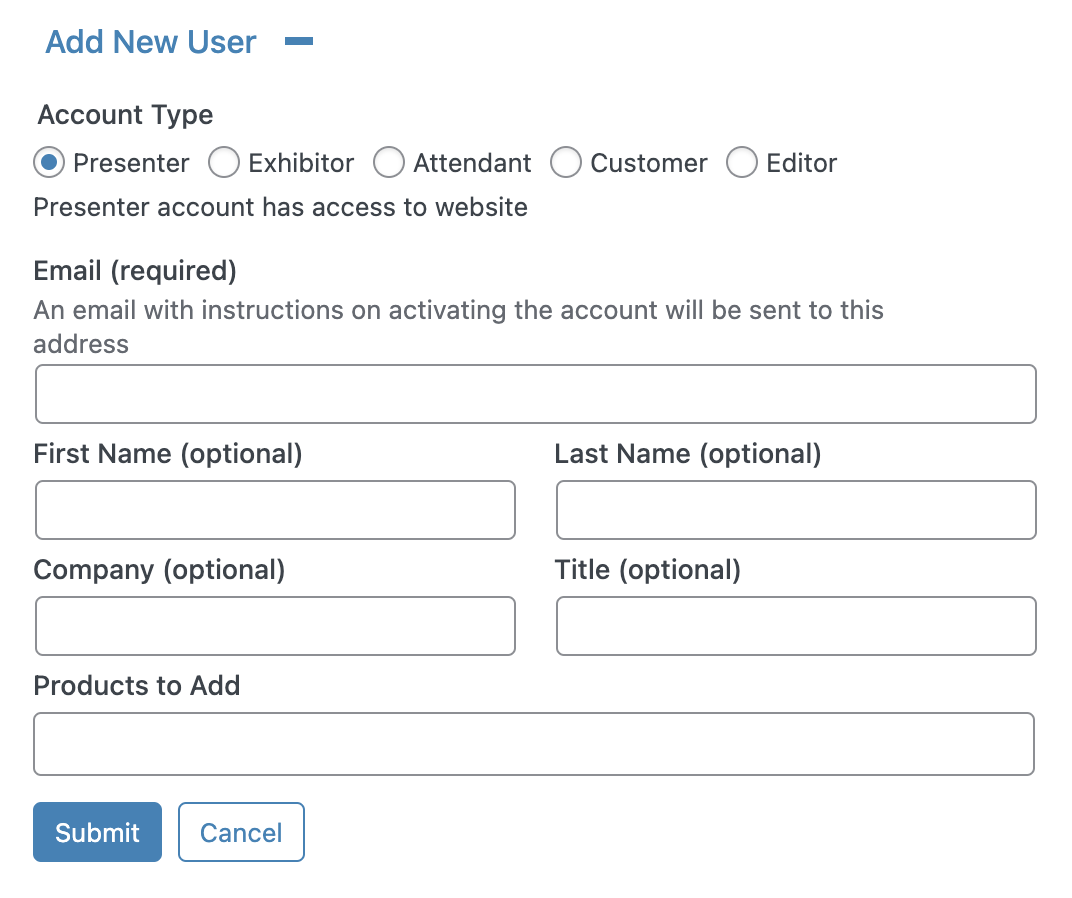Select the Editor radio button
Image resolution: width=1072 pixels, height=898 pixels.
(741, 162)
